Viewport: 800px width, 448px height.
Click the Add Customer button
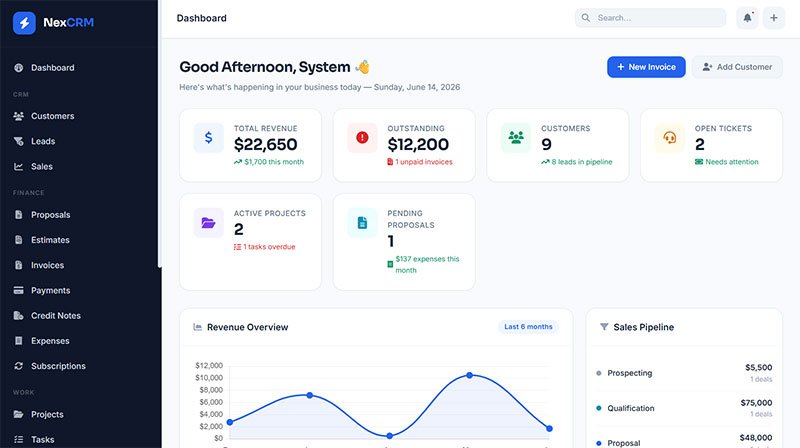pyautogui.click(x=737, y=67)
